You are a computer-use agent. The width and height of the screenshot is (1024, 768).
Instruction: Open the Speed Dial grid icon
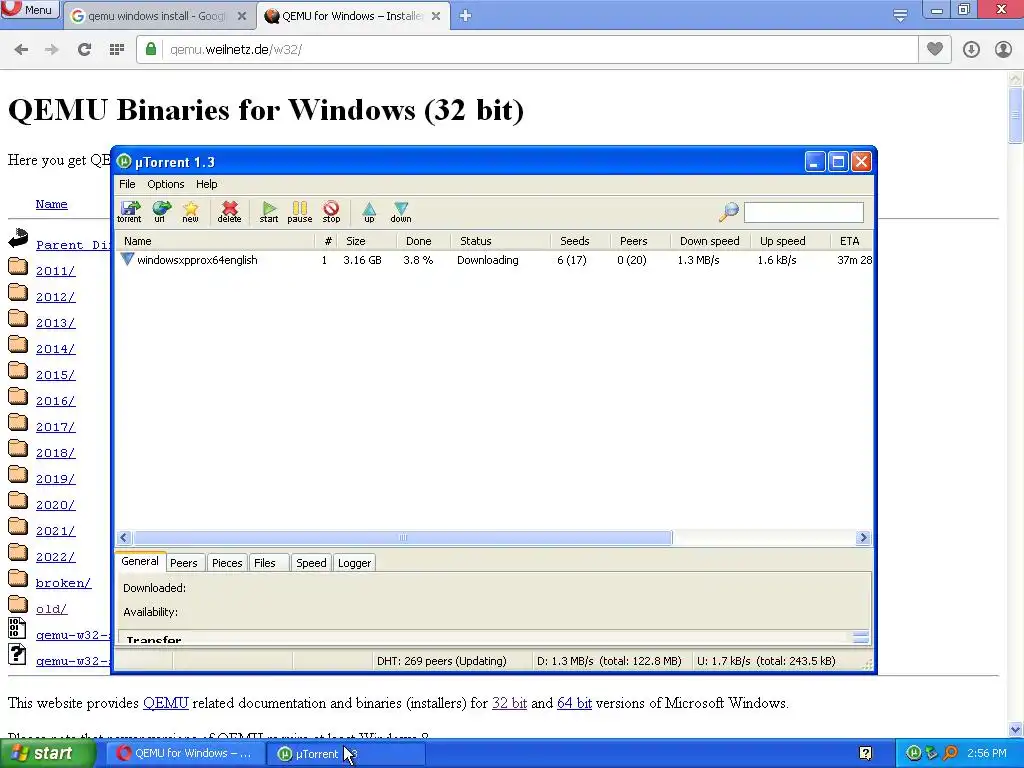[x=116, y=50]
